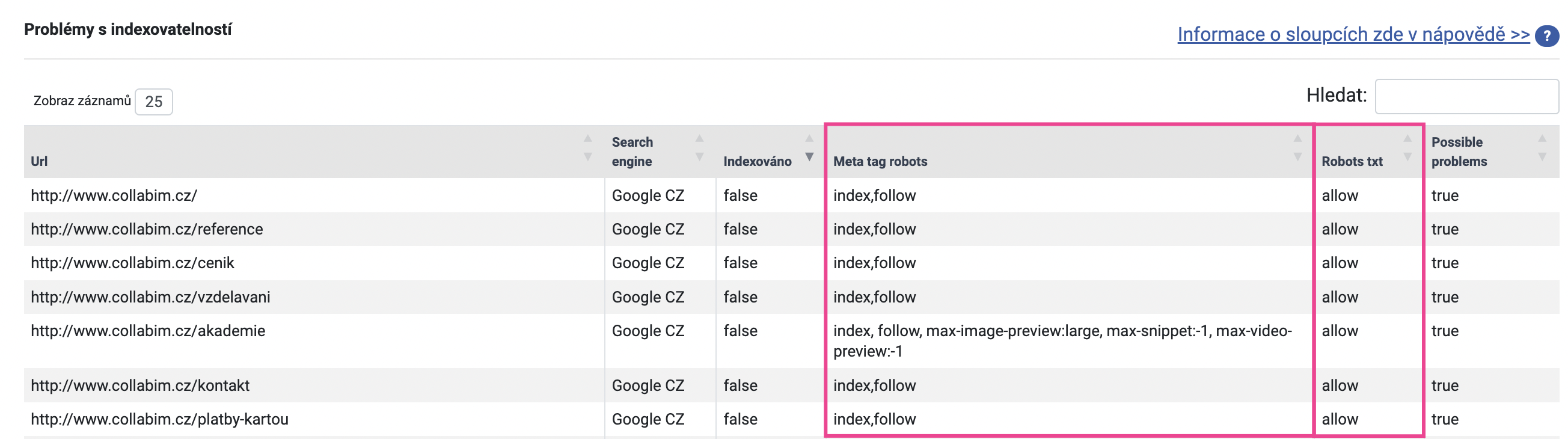The width and height of the screenshot is (1568, 439).
Task: Click index,follow in the platby-kartou row
Action: (x=874, y=419)
